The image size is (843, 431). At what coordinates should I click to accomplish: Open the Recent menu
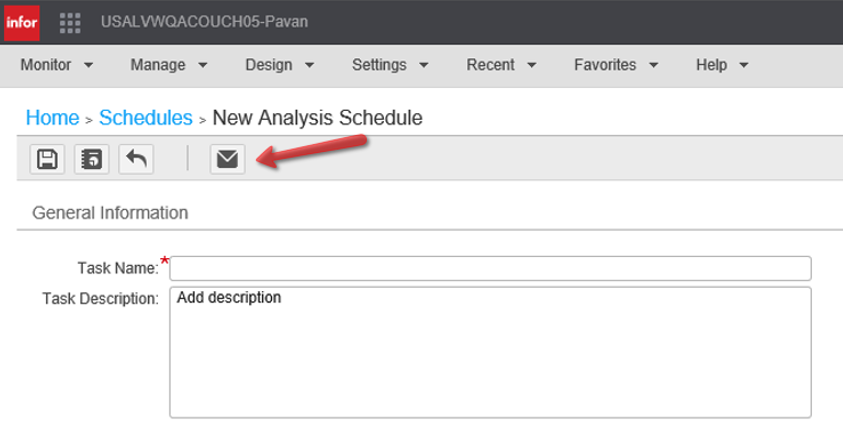click(x=501, y=65)
